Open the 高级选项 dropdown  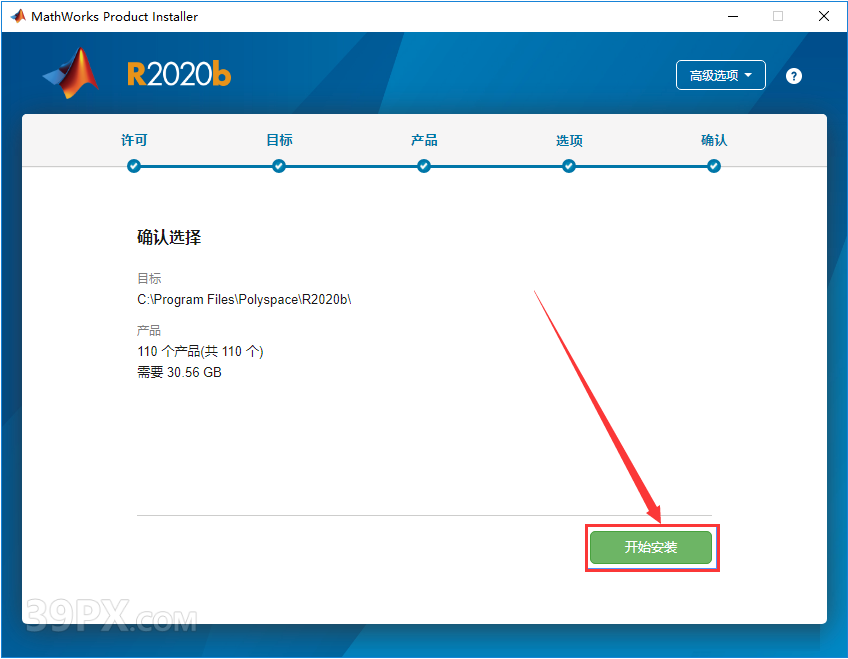720,75
